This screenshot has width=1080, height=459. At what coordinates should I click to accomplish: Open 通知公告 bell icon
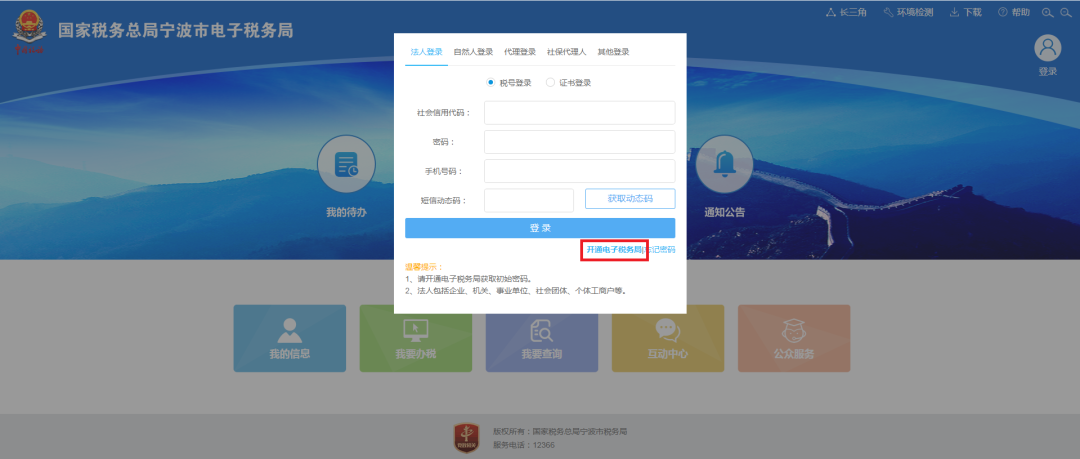click(x=724, y=165)
